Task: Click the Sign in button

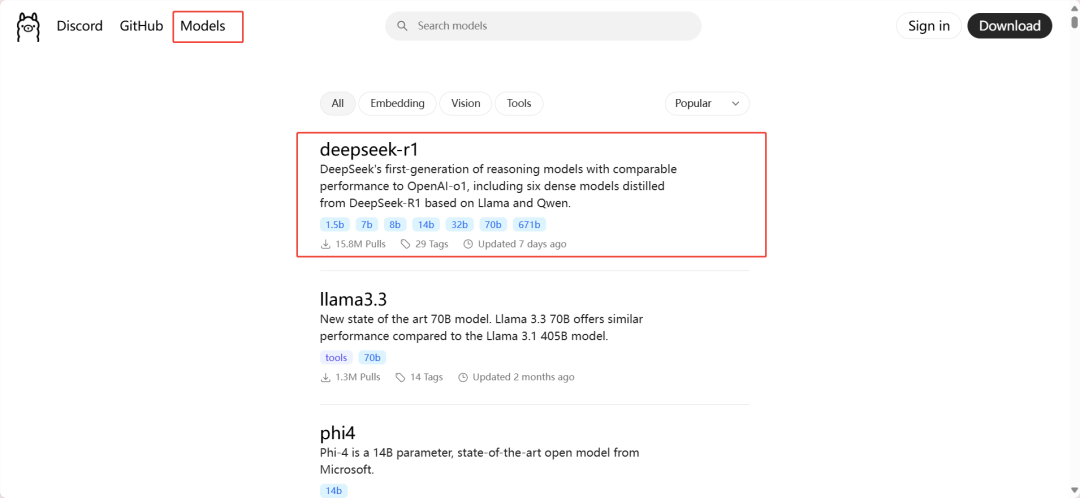Action: (x=929, y=26)
